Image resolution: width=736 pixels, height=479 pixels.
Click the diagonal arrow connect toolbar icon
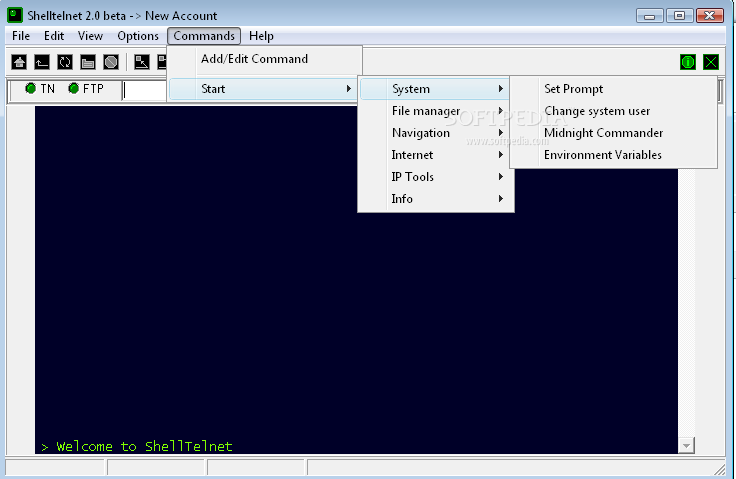pos(142,62)
